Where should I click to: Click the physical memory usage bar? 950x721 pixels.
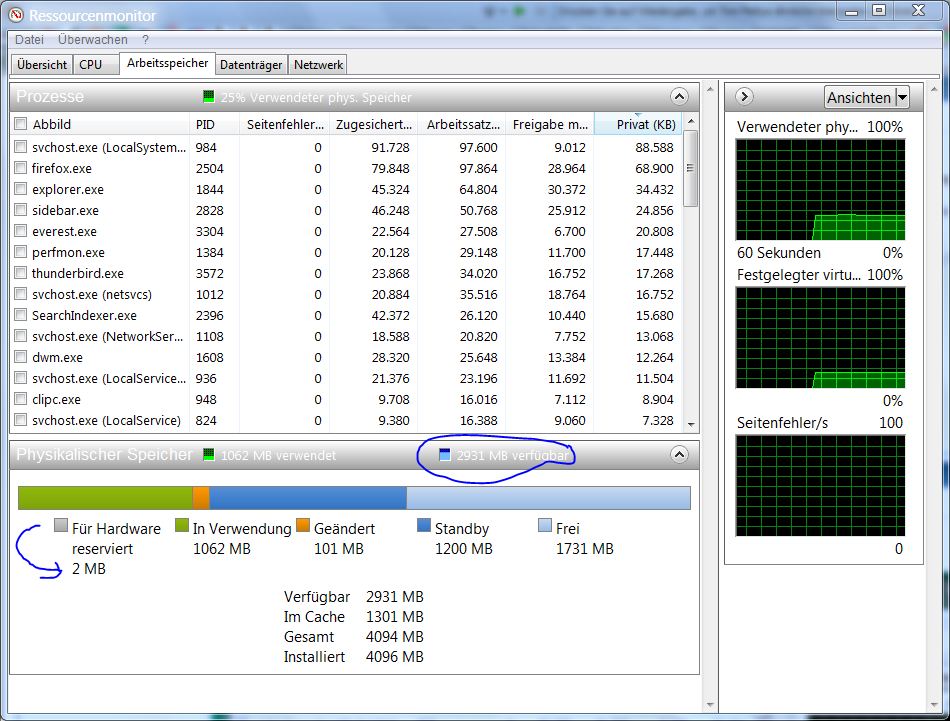point(354,497)
